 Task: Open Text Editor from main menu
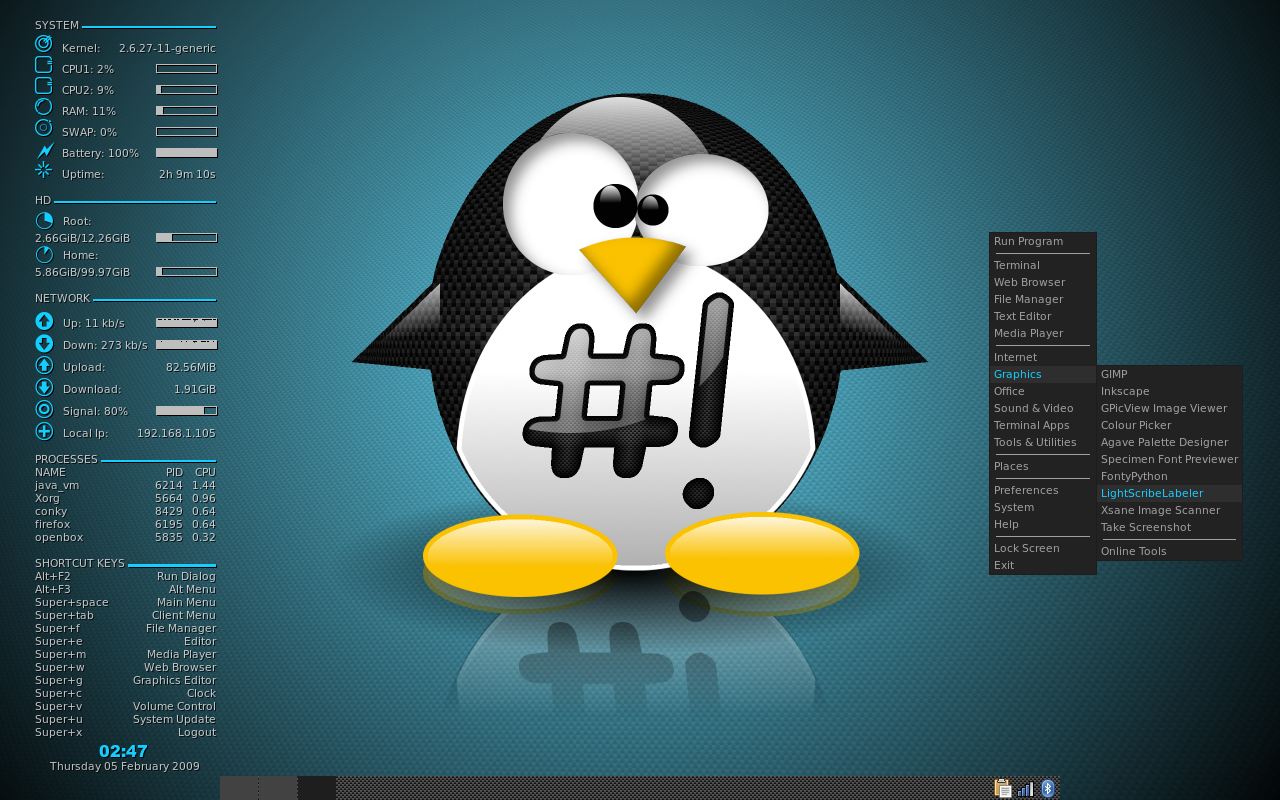click(1043, 316)
